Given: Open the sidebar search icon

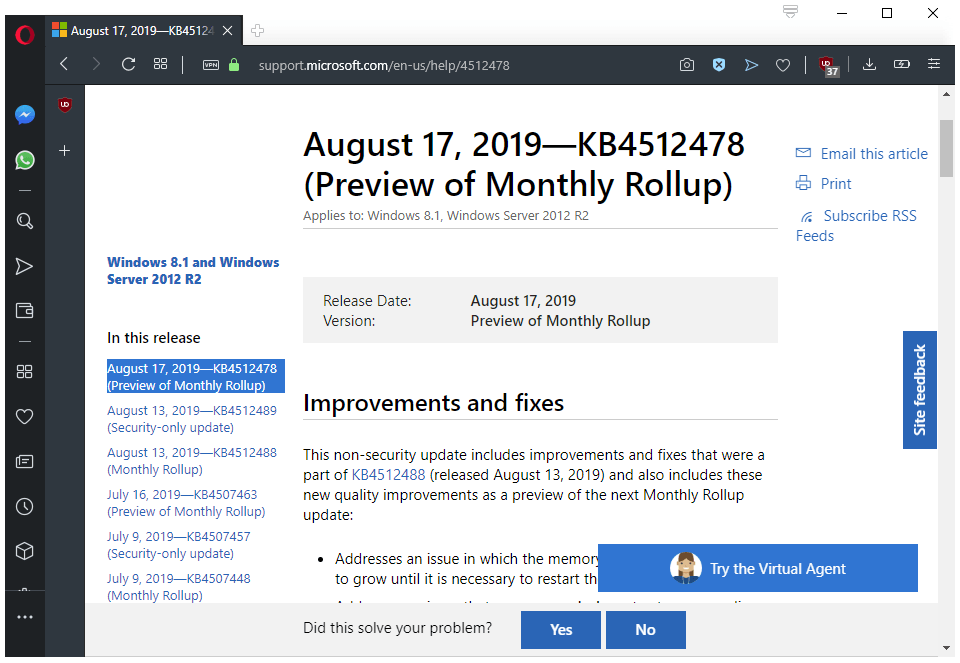Looking at the screenshot, I should 24,221.
